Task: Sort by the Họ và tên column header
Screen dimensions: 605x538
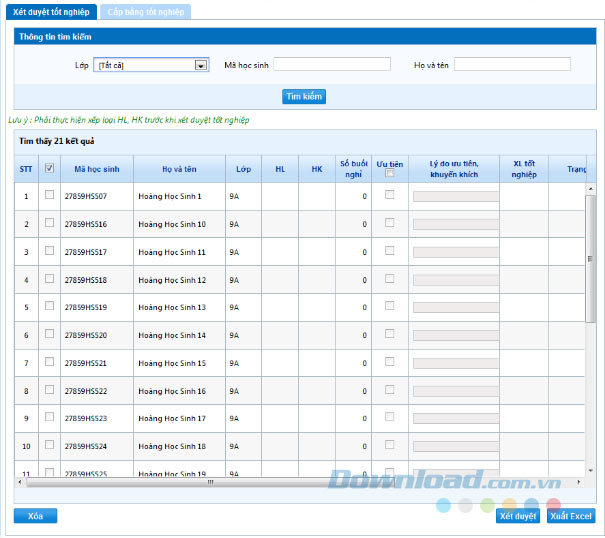Action: [178, 169]
